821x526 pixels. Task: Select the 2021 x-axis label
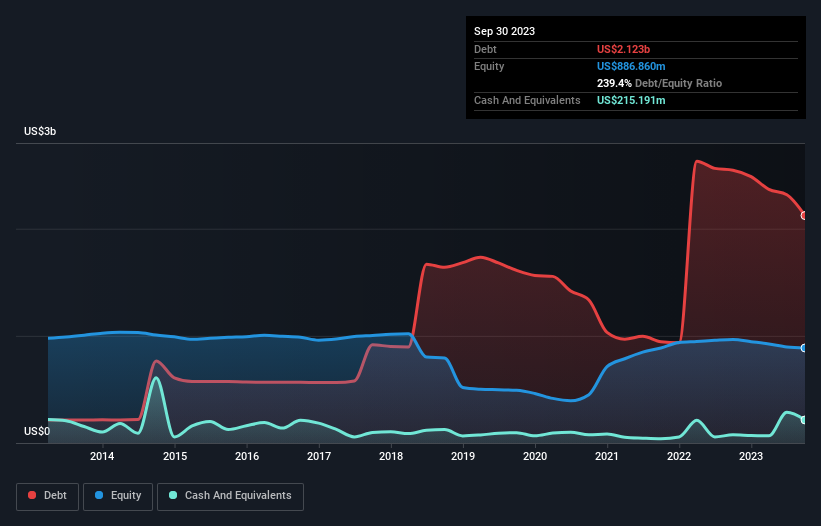click(607, 456)
